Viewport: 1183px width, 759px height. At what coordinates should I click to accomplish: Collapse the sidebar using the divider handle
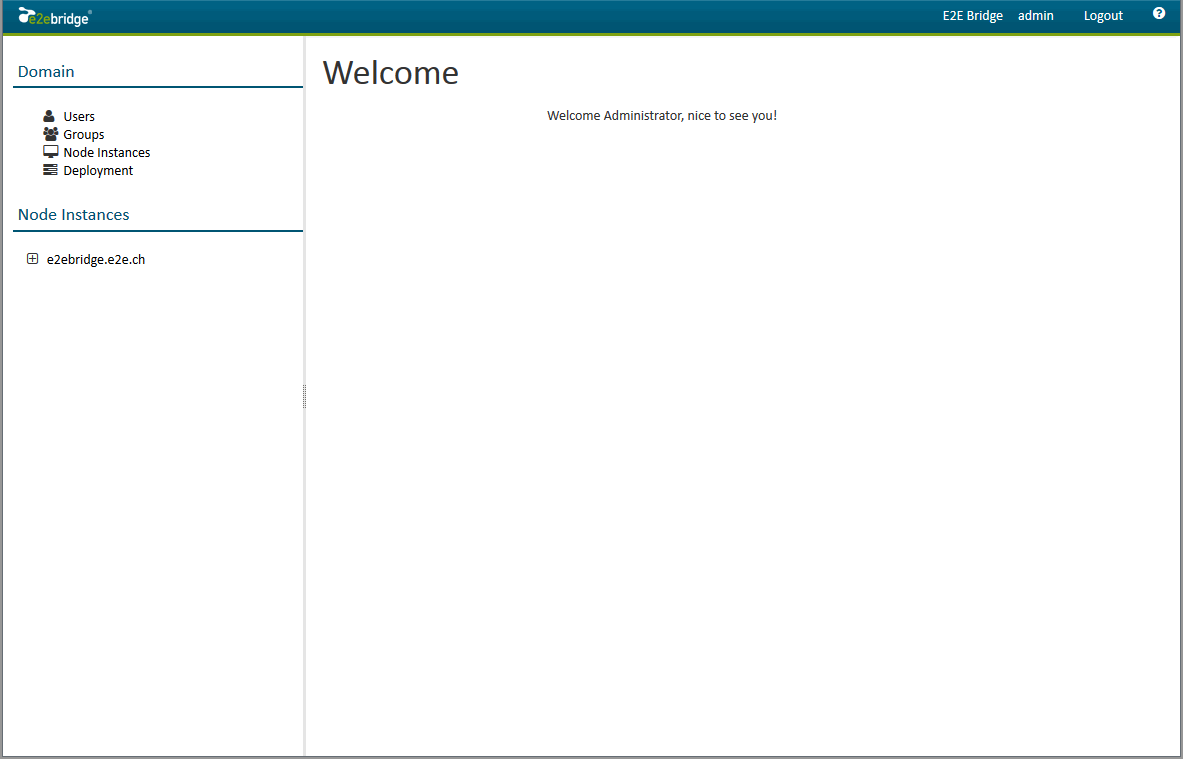tap(304, 396)
